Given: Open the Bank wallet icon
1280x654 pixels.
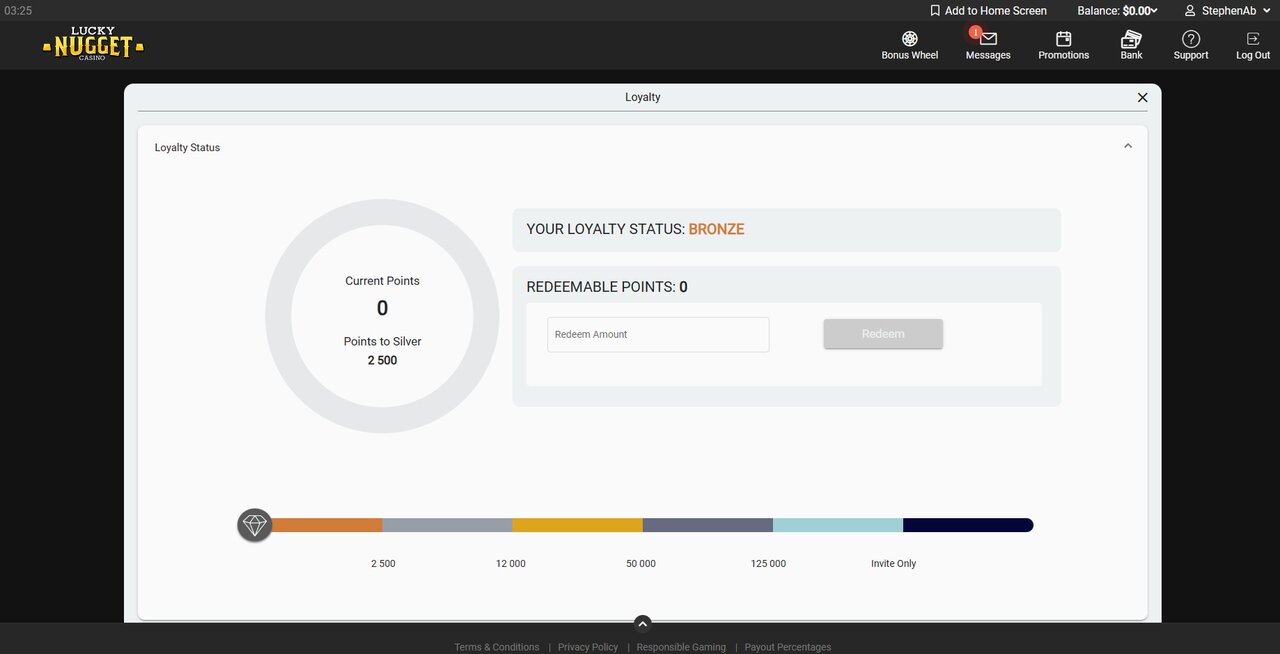Looking at the screenshot, I should pyautogui.click(x=1131, y=40).
